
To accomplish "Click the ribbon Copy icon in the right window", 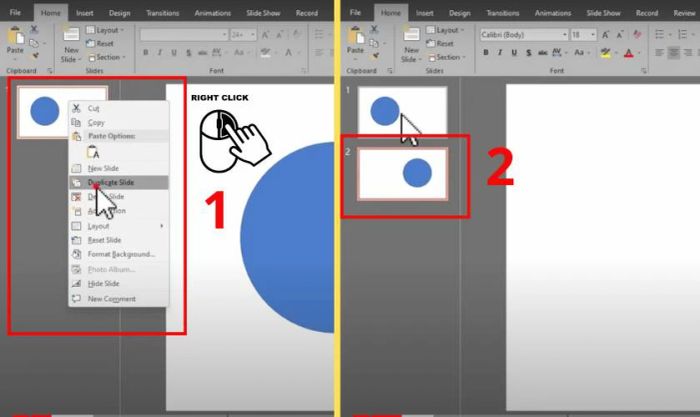I will tap(374, 43).
